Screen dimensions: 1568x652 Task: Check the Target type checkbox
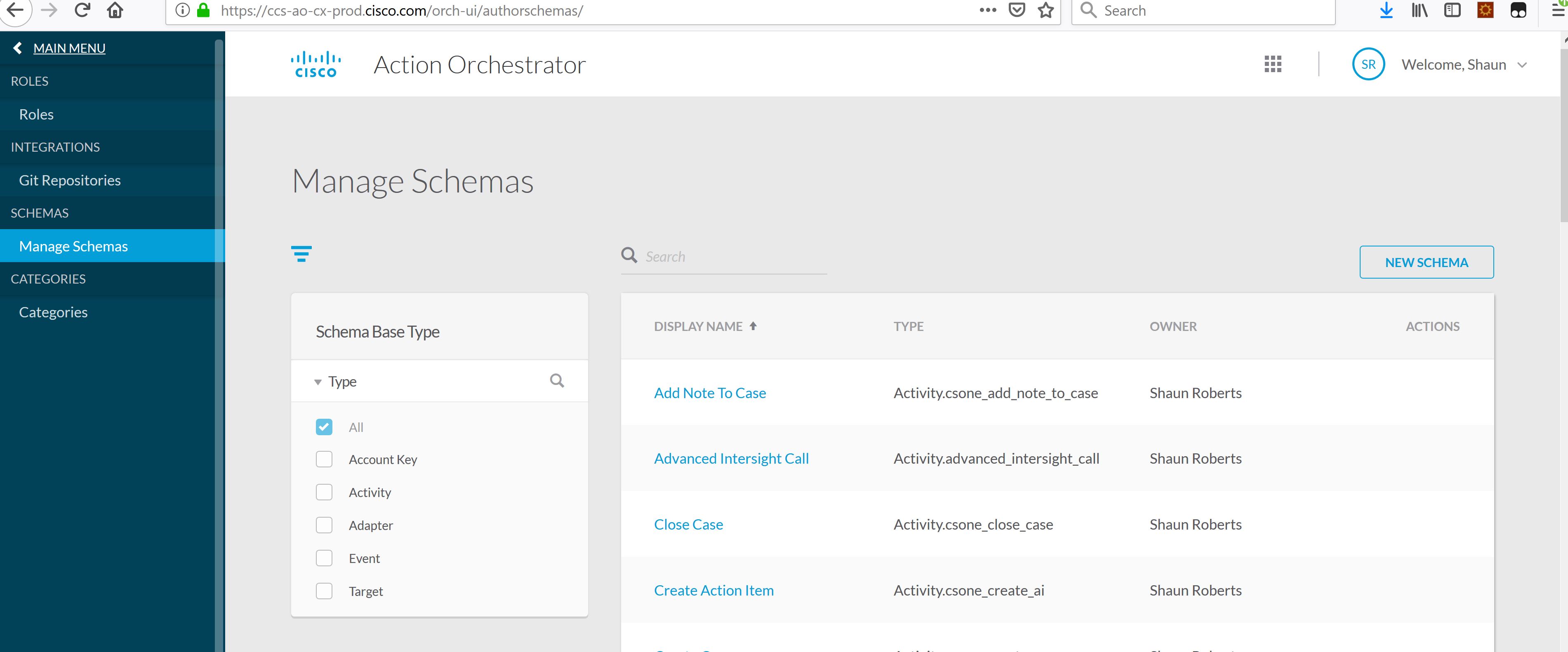324,591
